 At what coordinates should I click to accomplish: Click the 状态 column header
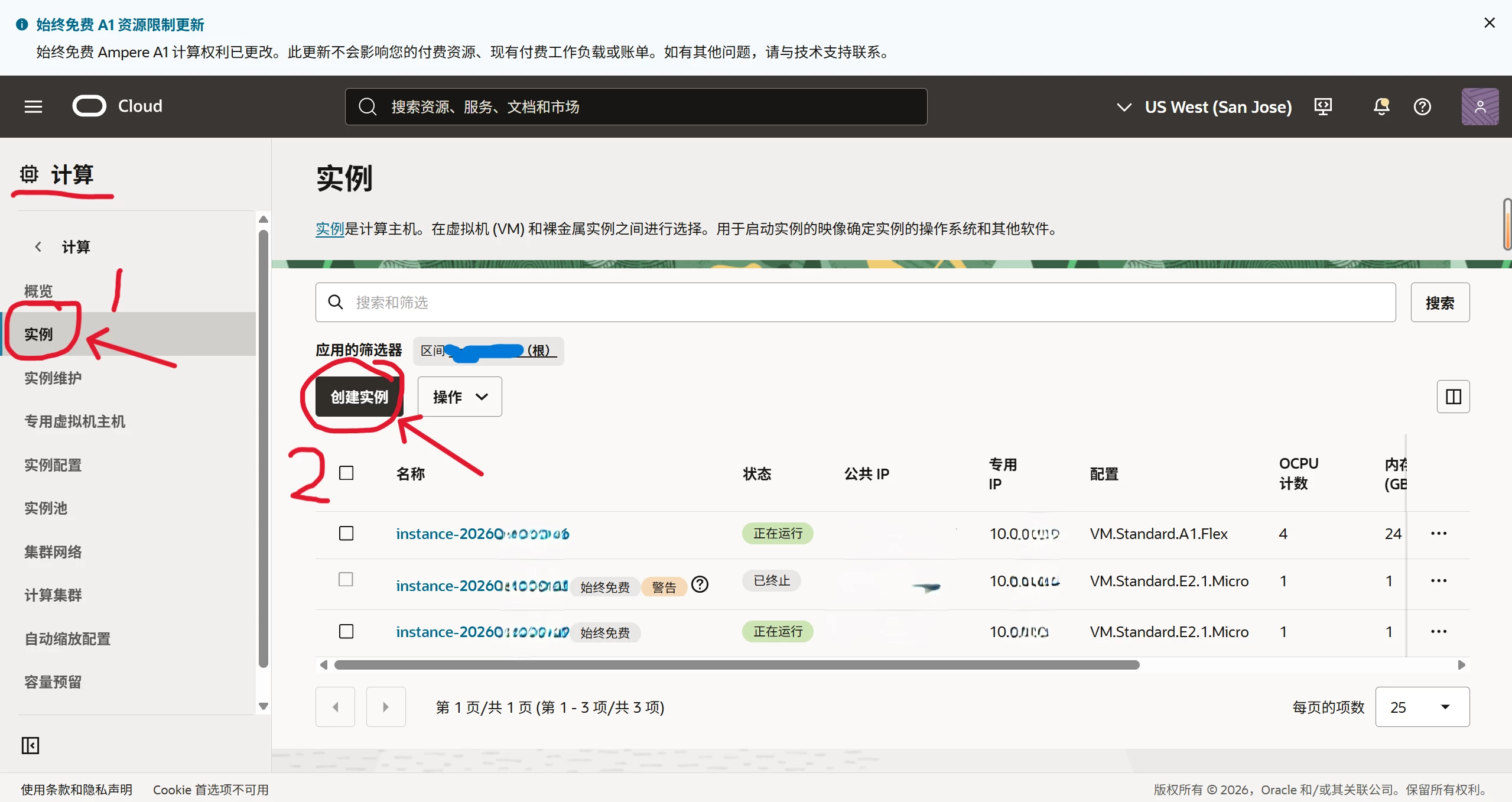tap(757, 474)
